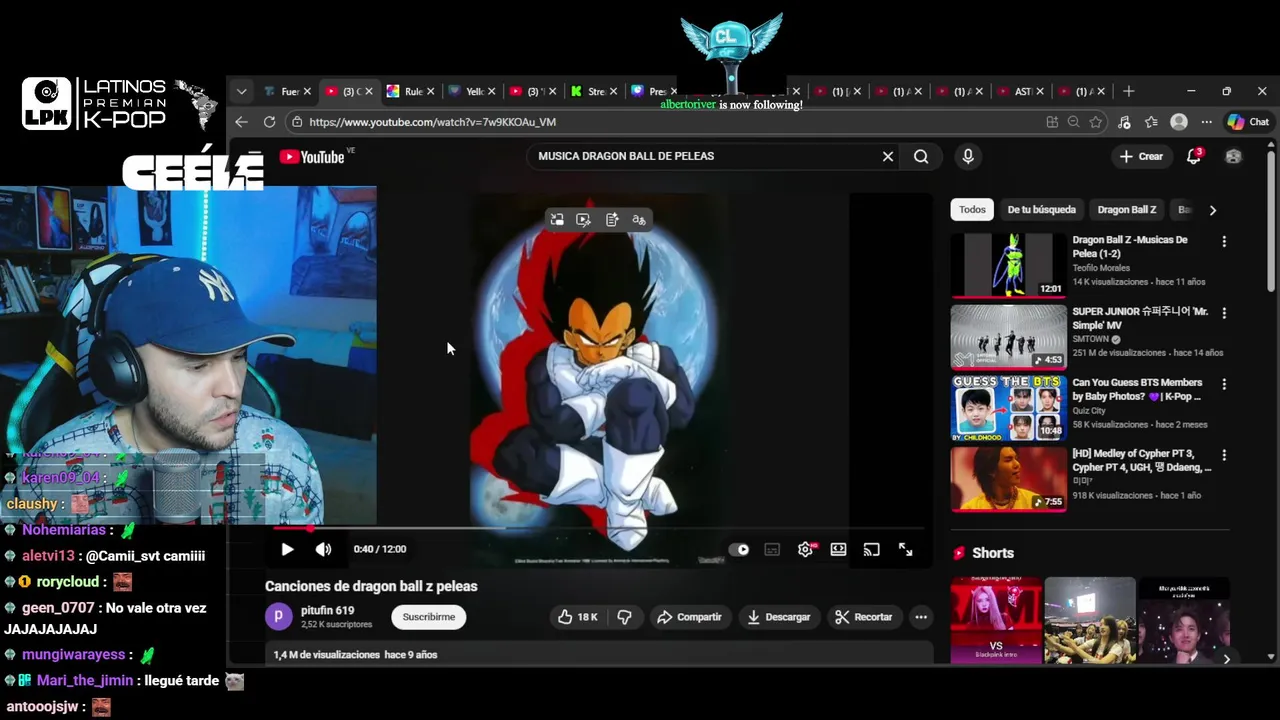Screen dimensions: 1280x720
Task: Click the Recortar clip button
Action: [x=863, y=617]
